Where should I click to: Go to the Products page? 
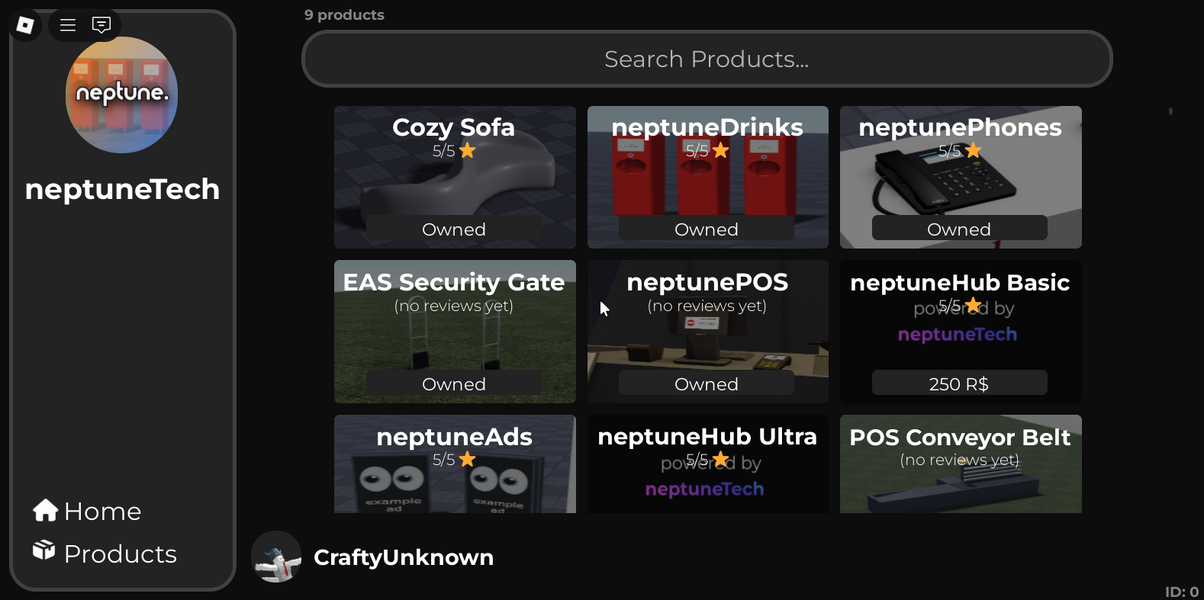(x=104, y=553)
